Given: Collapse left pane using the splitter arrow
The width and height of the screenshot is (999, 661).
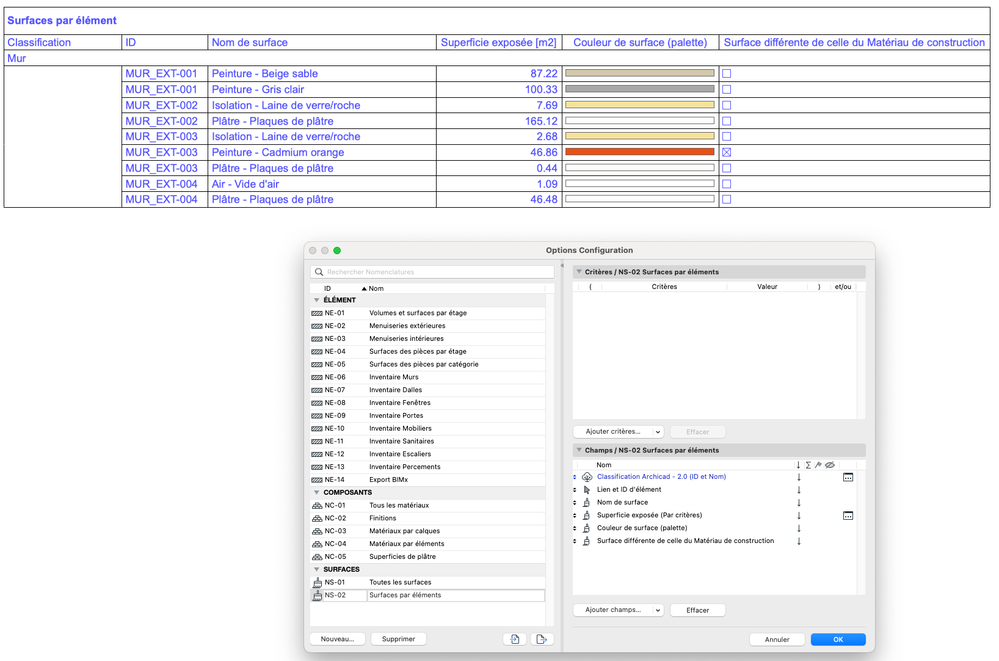Looking at the screenshot, I should pyautogui.click(x=562, y=266).
